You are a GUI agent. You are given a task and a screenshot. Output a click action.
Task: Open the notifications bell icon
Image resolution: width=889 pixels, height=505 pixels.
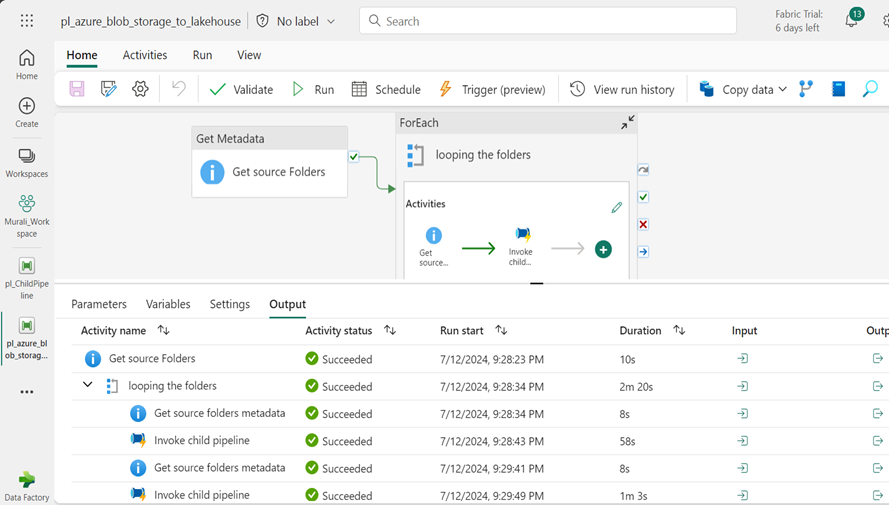pyautogui.click(x=851, y=21)
